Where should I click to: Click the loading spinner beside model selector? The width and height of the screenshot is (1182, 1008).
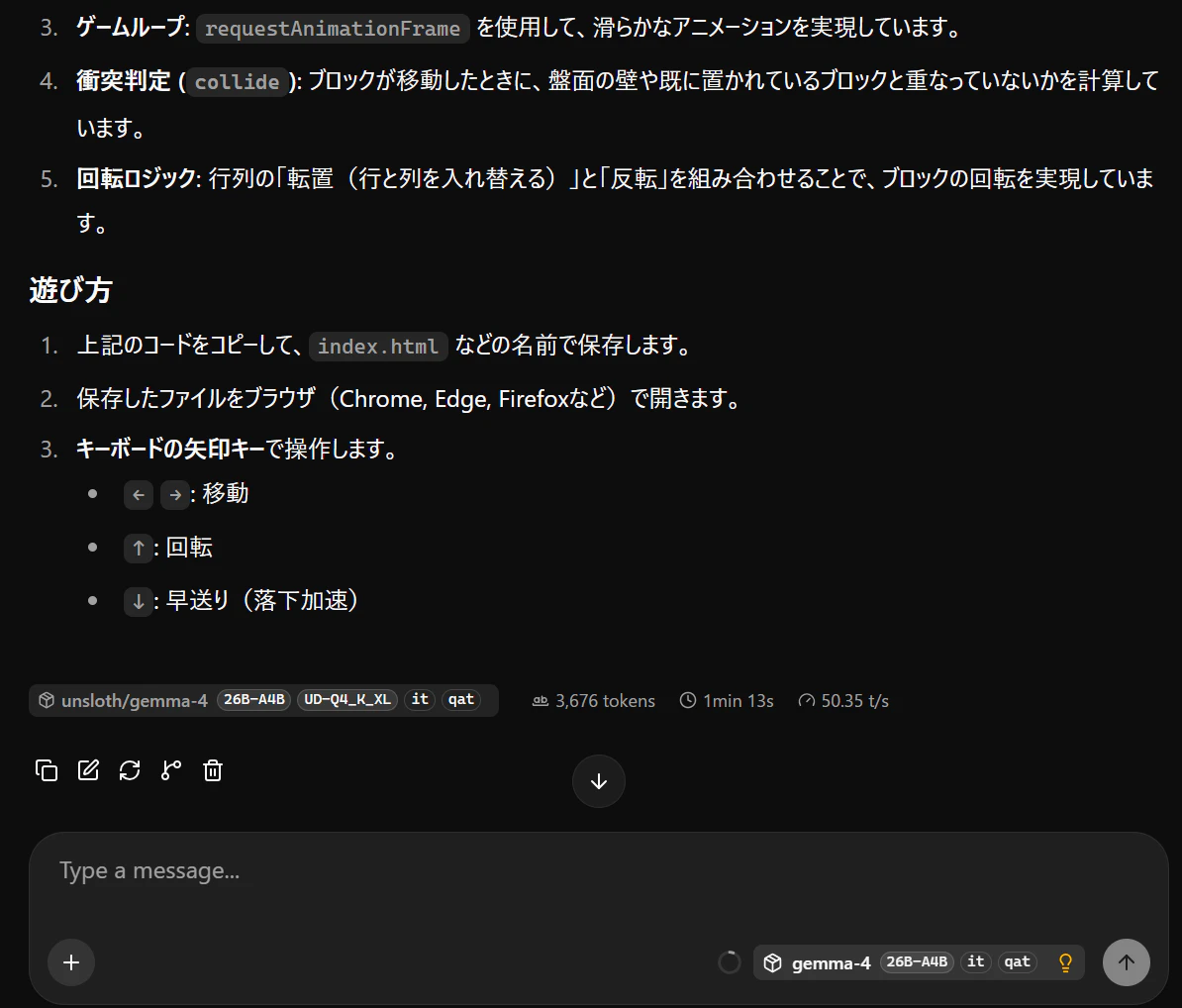[729, 962]
